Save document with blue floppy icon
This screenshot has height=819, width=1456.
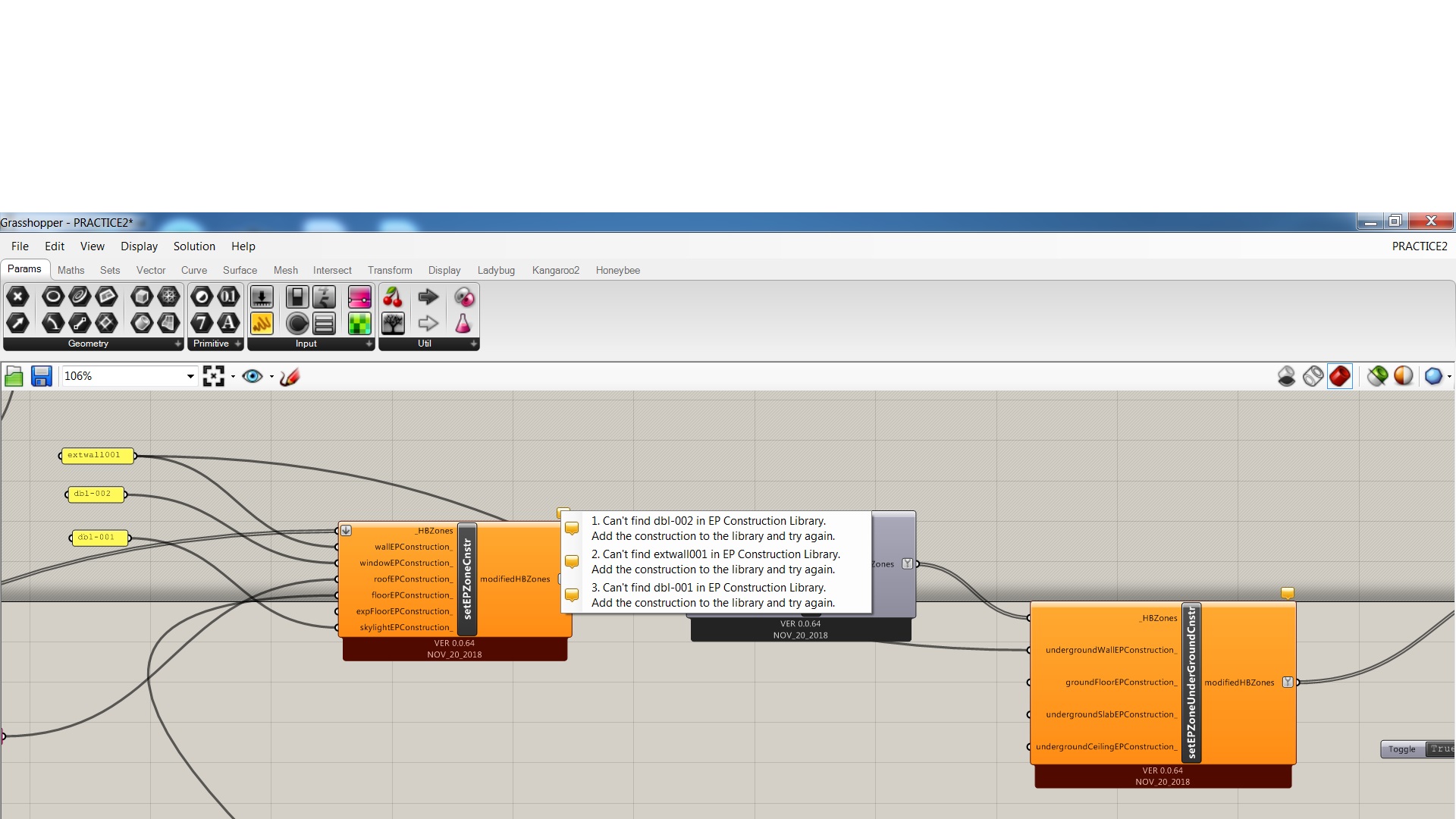tap(41, 376)
